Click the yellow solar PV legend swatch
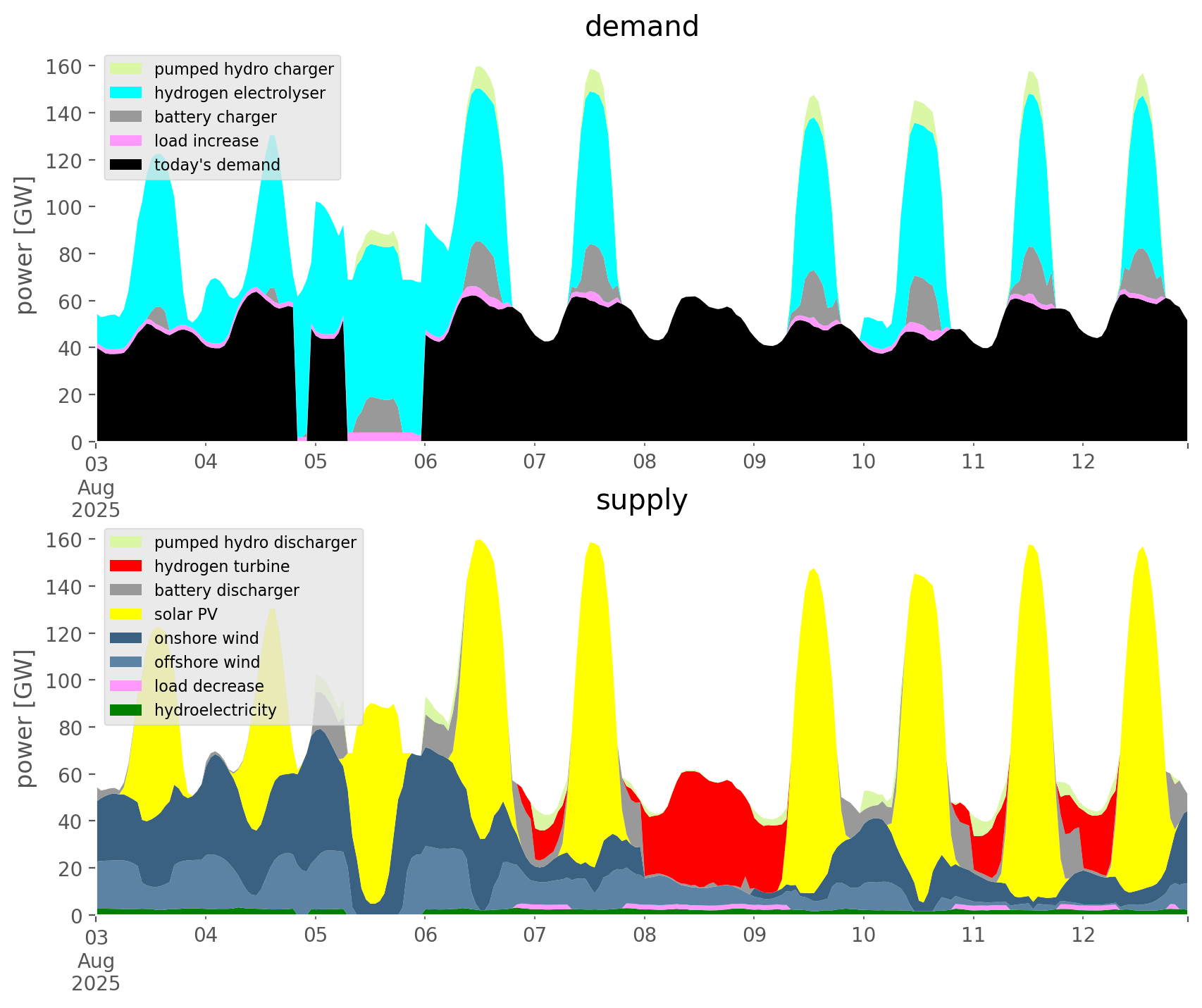Screen dimensions: 1202x1008 [126, 614]
